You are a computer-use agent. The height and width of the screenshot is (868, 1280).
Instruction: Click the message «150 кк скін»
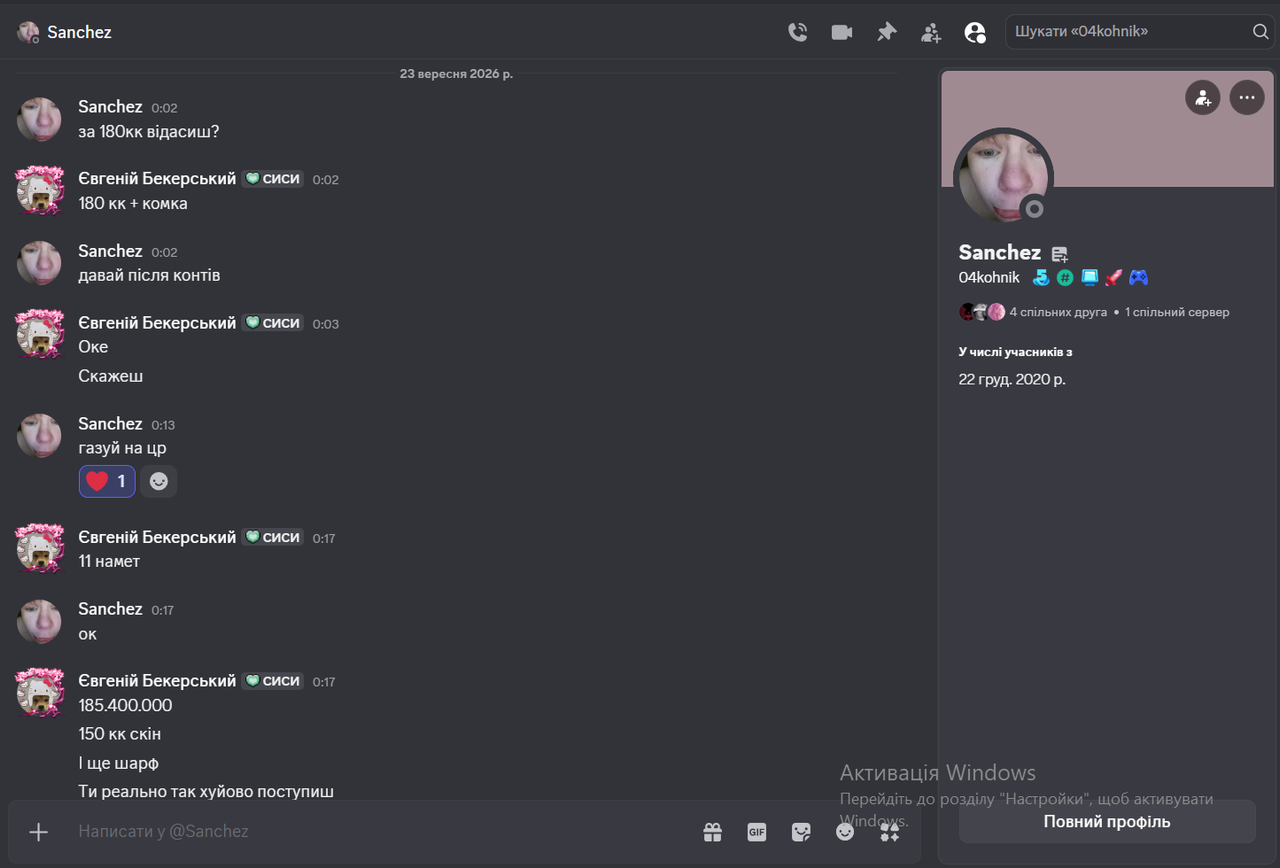click(120, 734)
